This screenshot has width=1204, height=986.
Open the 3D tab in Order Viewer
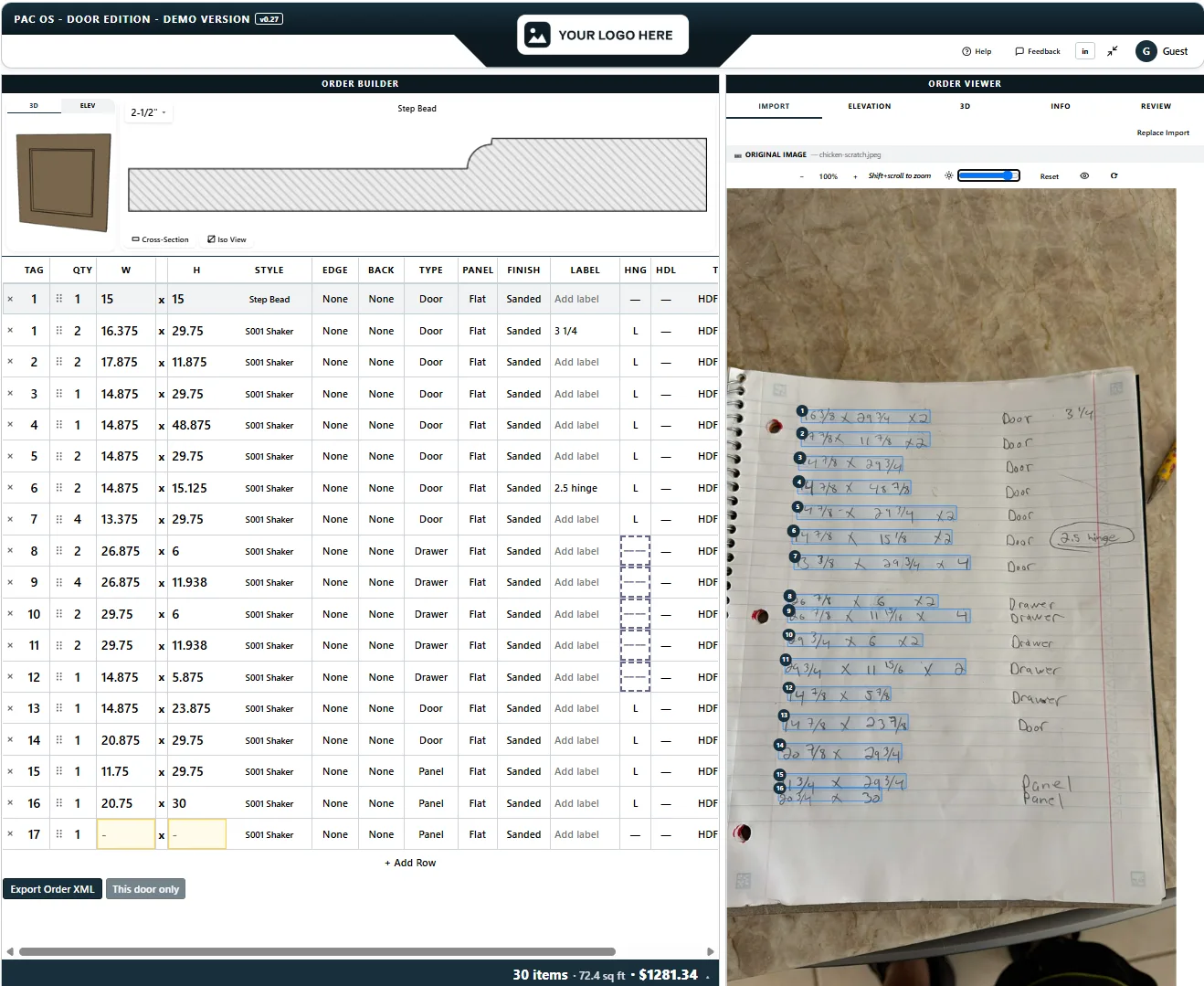[x=965, y=107]
